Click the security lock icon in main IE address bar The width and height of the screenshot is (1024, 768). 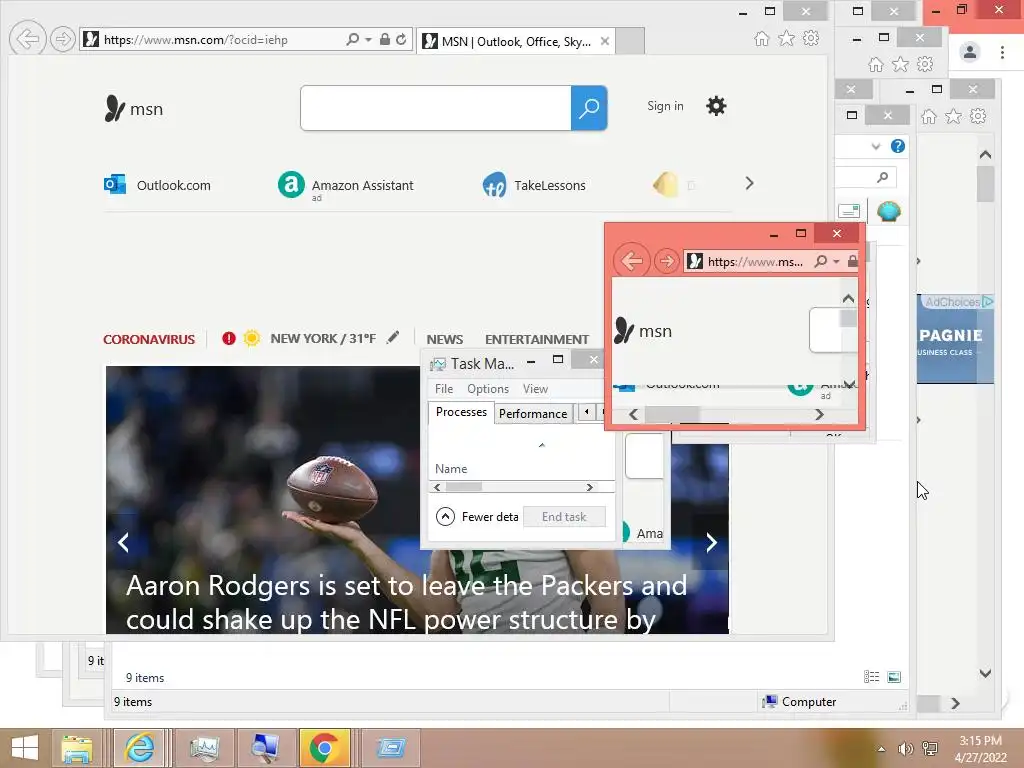click(x=385, y=39)
